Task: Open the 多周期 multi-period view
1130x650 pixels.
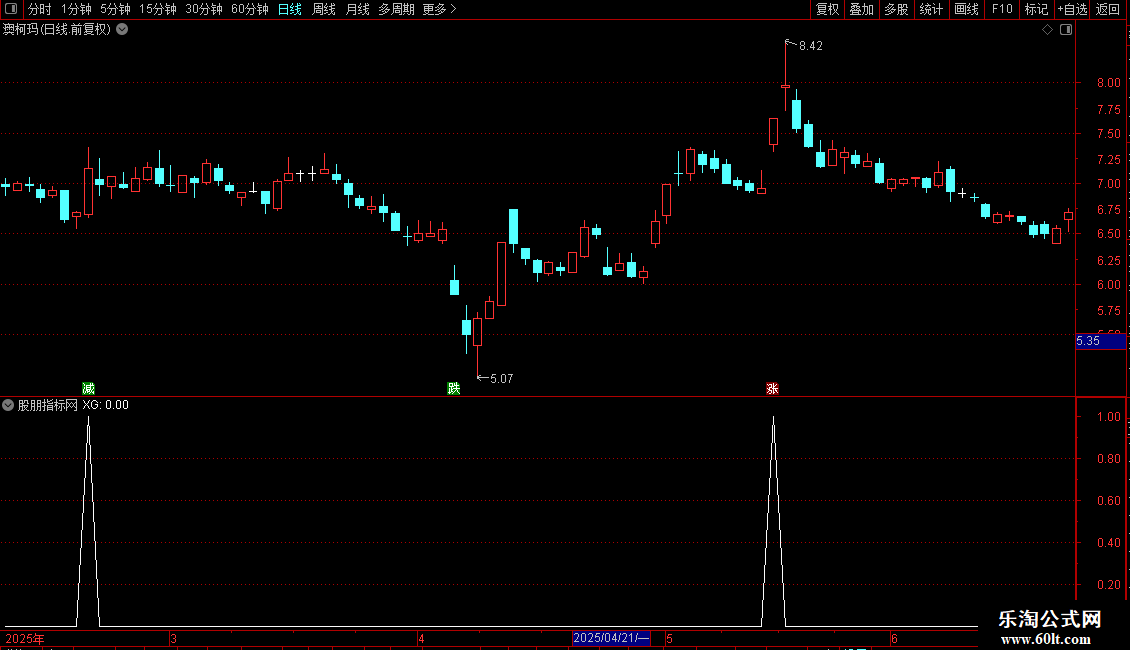Action: (396, 9)
